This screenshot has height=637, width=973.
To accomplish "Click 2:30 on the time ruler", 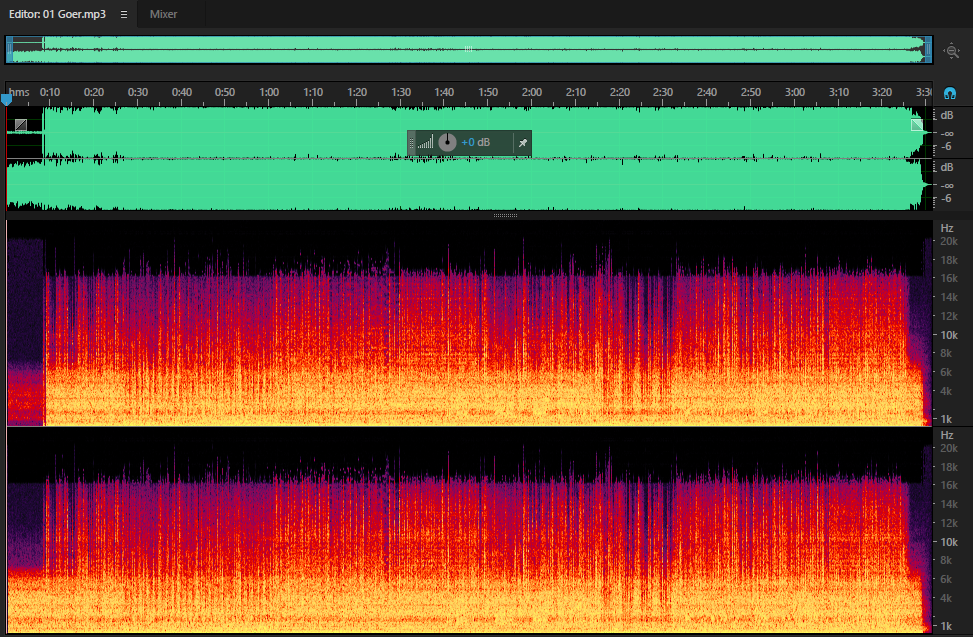I will pyautogui.click(x=663, y=92).
